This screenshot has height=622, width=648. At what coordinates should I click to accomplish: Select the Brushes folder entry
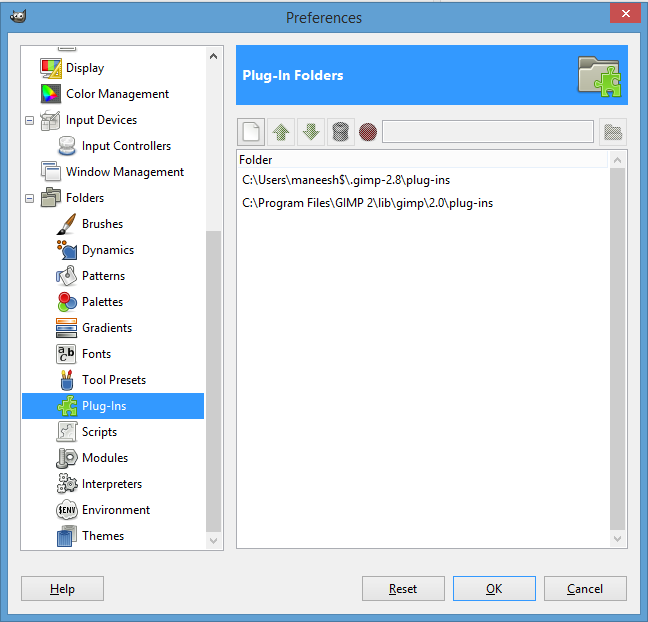(x=102, y=224)
